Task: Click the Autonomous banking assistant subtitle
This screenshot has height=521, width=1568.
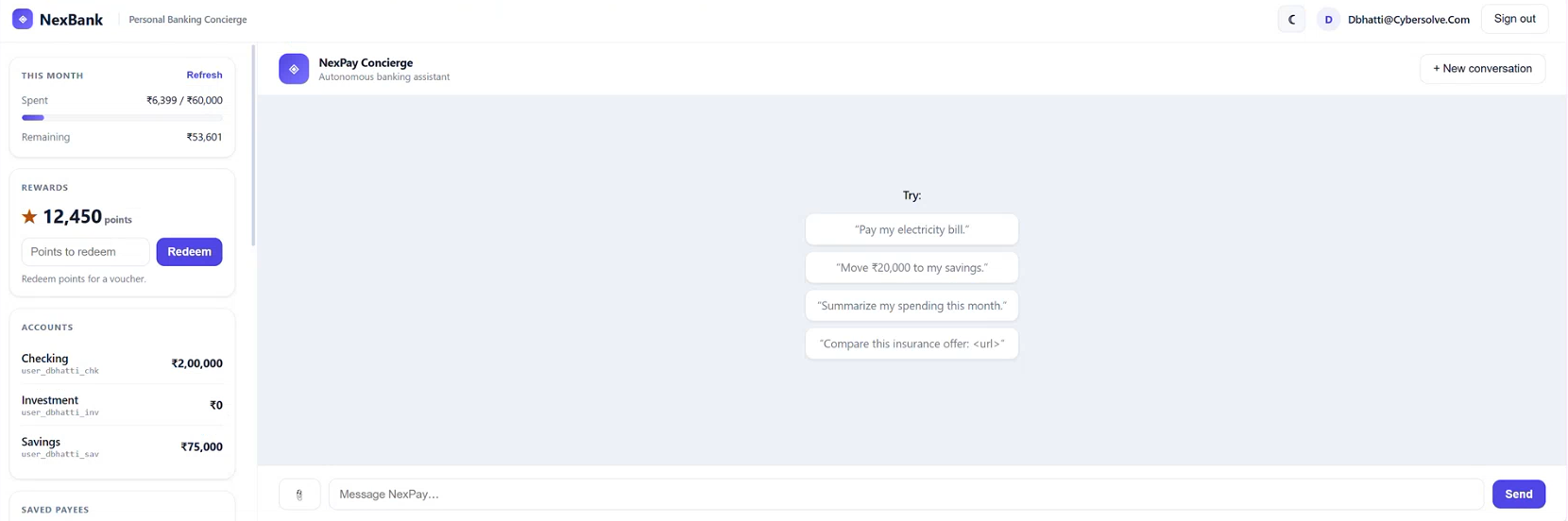Action: coord(383,77)
